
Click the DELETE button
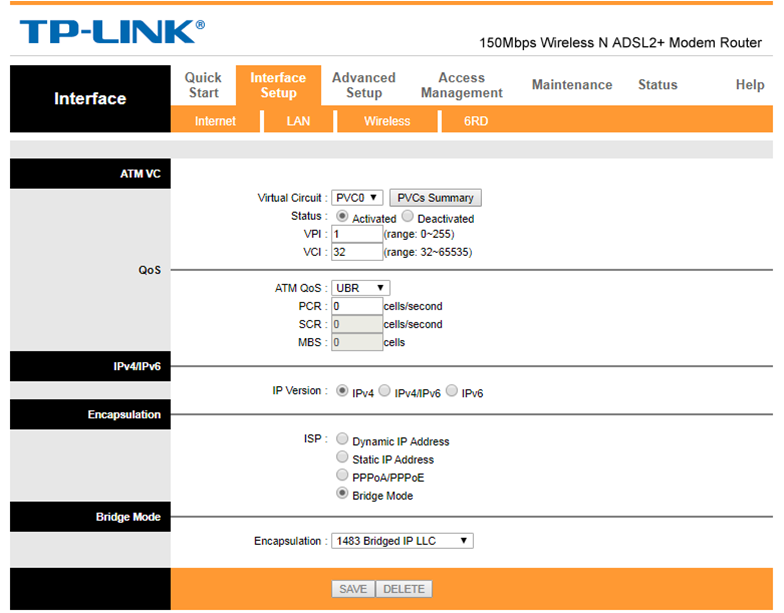tap(404, 589)
